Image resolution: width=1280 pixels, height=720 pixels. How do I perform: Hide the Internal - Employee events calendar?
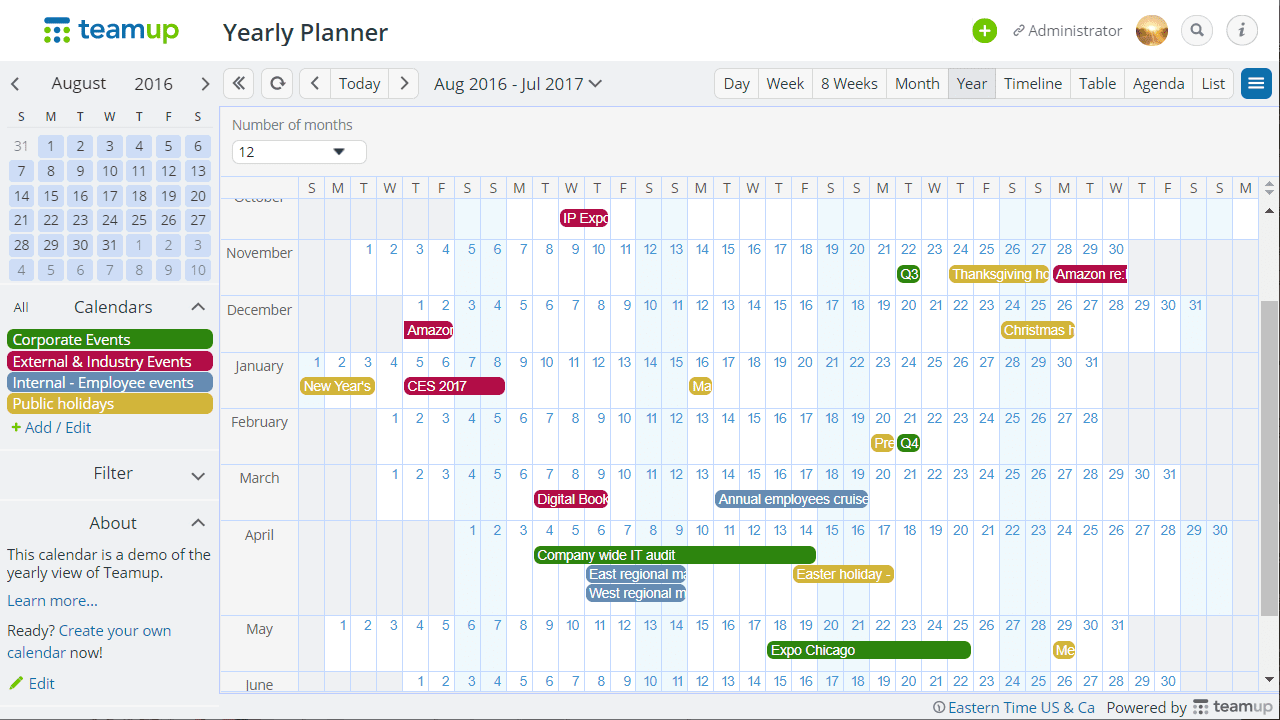point(110,382)
